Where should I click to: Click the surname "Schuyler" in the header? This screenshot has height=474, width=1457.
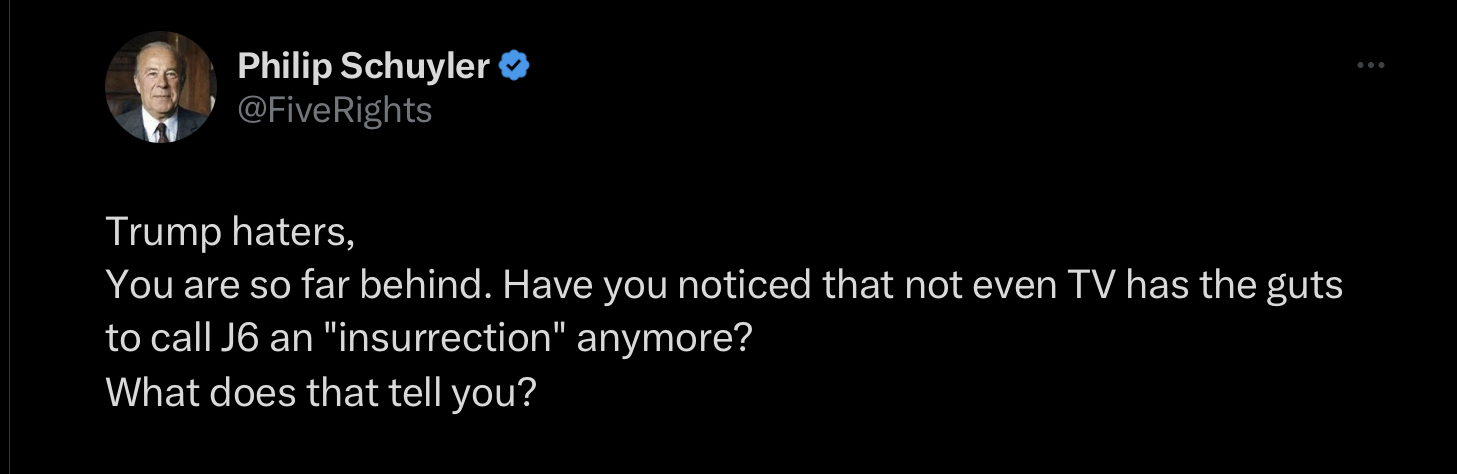[x=414, y=67]
